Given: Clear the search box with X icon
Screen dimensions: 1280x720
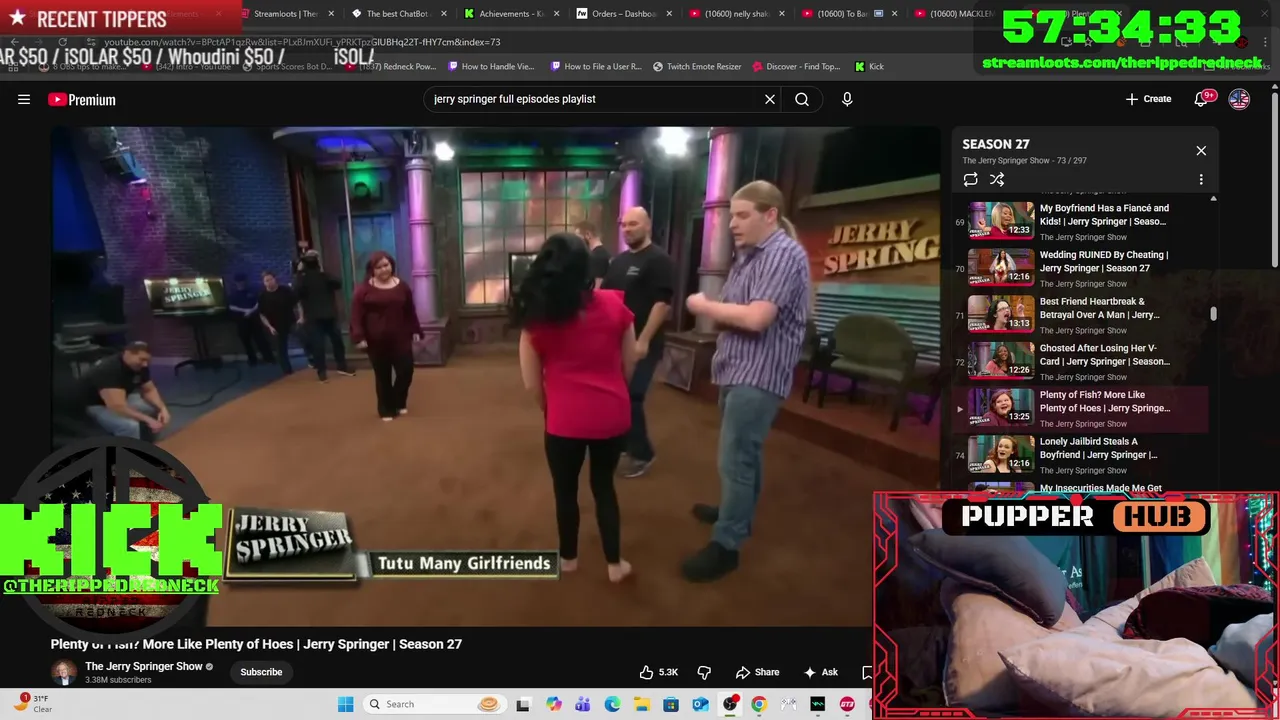Looking at the screenshot, I should pos(770,99).
